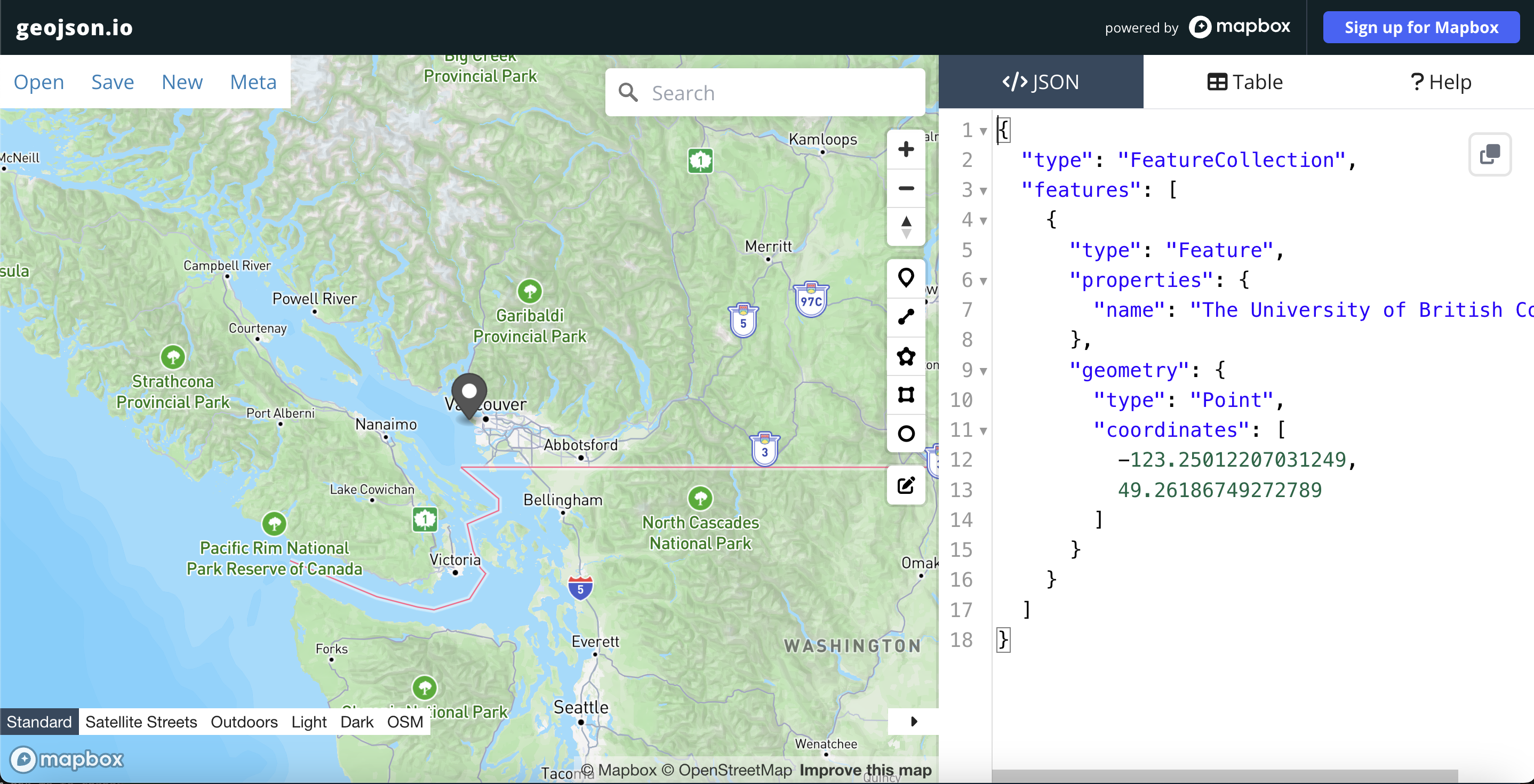This screenshot has height=784, width=1534.
Task: Click Highway 5 shield near Merritt
Action: click(x=743, y=321)
